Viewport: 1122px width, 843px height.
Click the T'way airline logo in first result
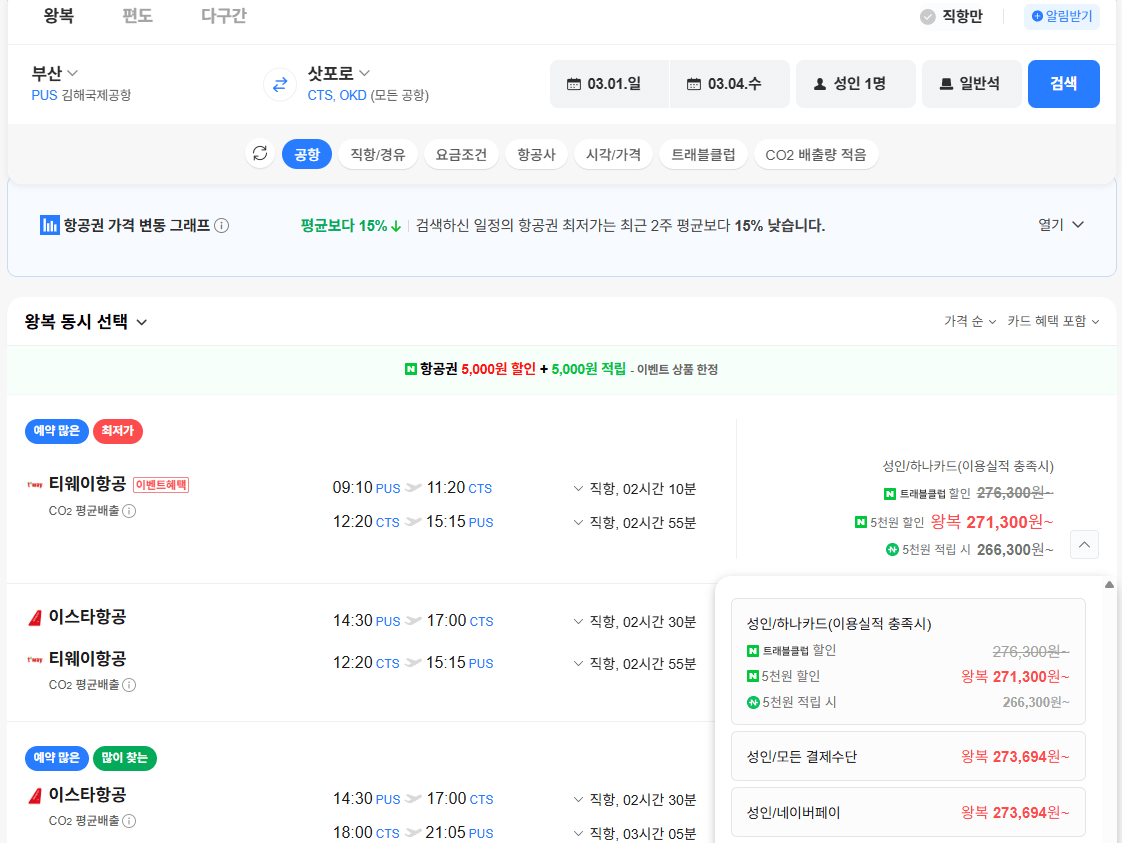point(34,484)
